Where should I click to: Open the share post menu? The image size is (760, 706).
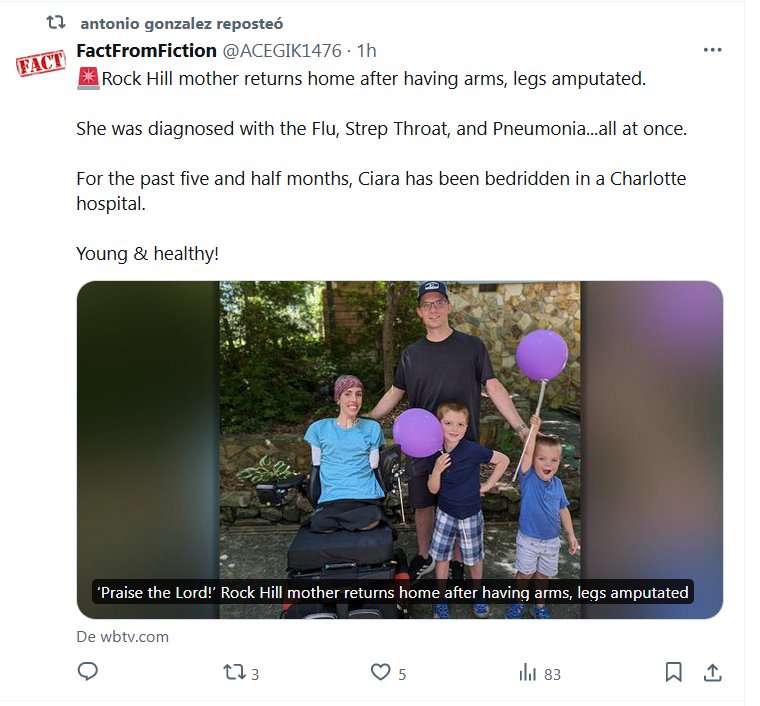712,673
